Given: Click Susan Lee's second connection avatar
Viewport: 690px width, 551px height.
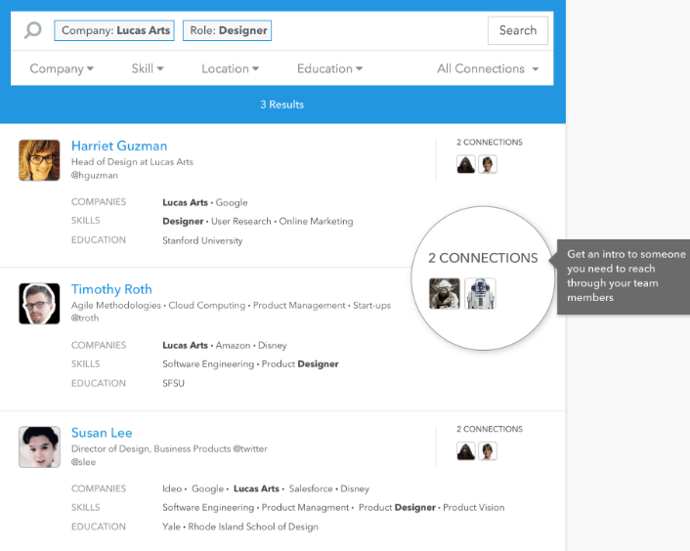Looking at the screenshot, I should [x=487, y=451].
